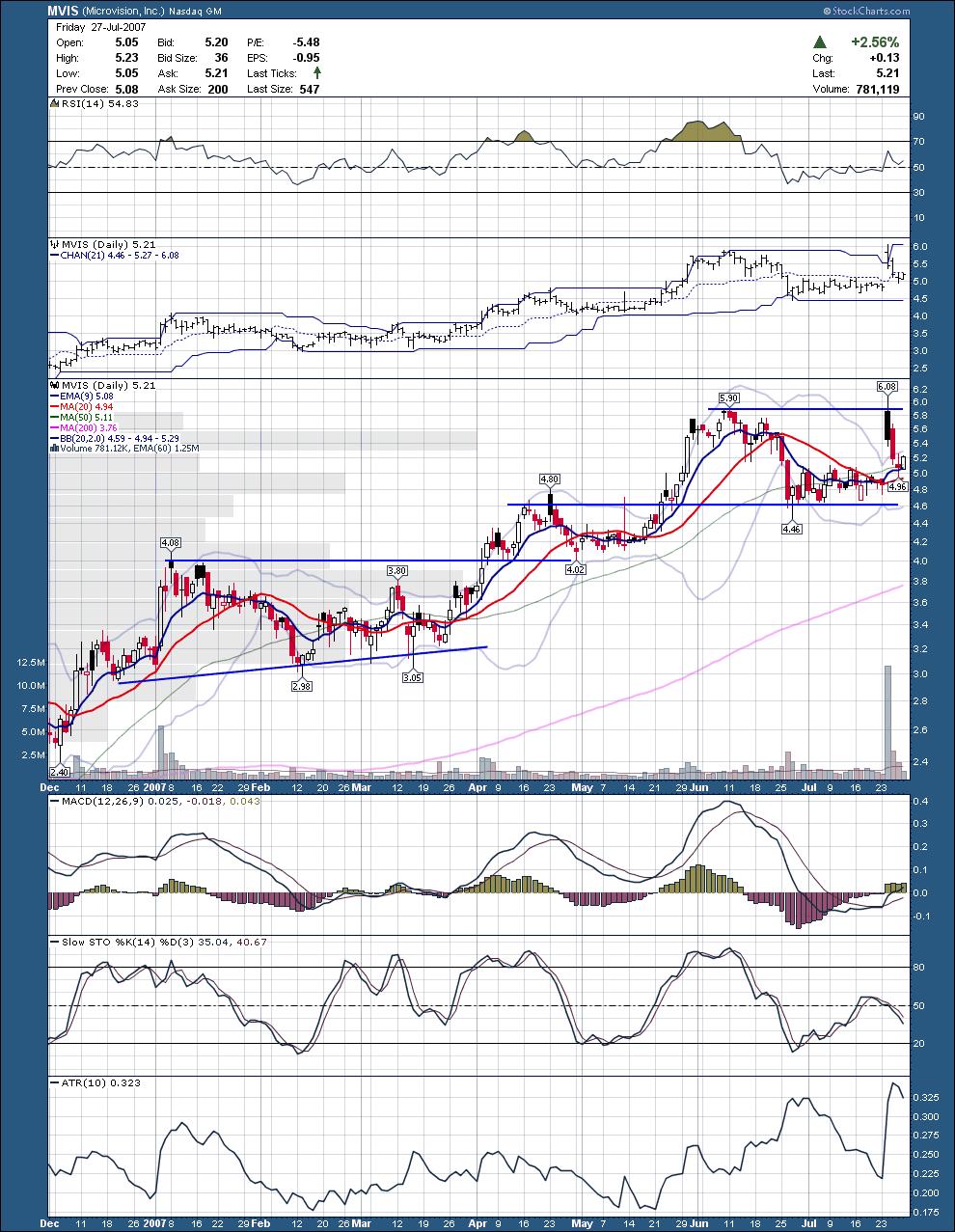955x1232 pixels.
Task: Click the 4.02 low price annotation
Action: [x=576, y=570]
